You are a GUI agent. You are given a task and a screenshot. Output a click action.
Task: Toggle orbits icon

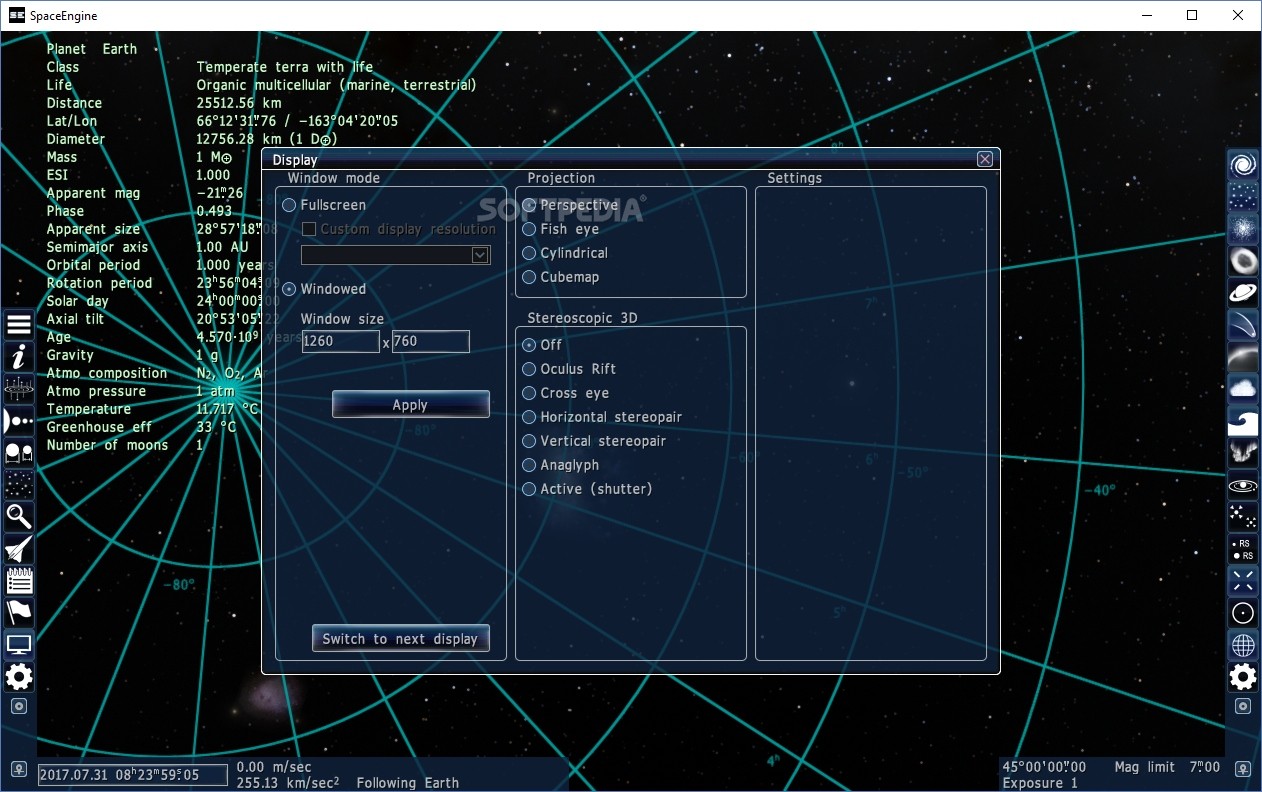1243,485
